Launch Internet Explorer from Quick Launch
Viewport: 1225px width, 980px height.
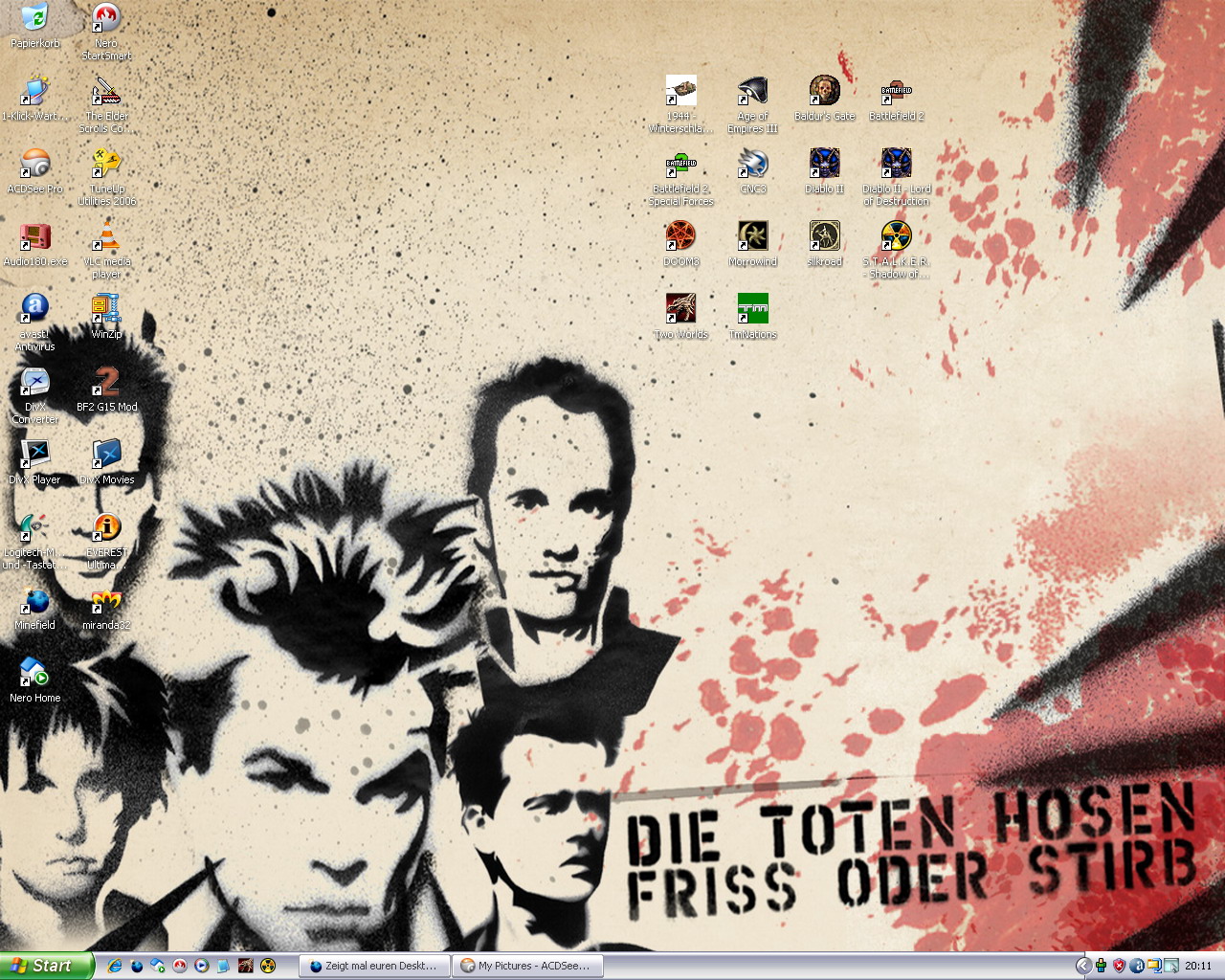115,967
